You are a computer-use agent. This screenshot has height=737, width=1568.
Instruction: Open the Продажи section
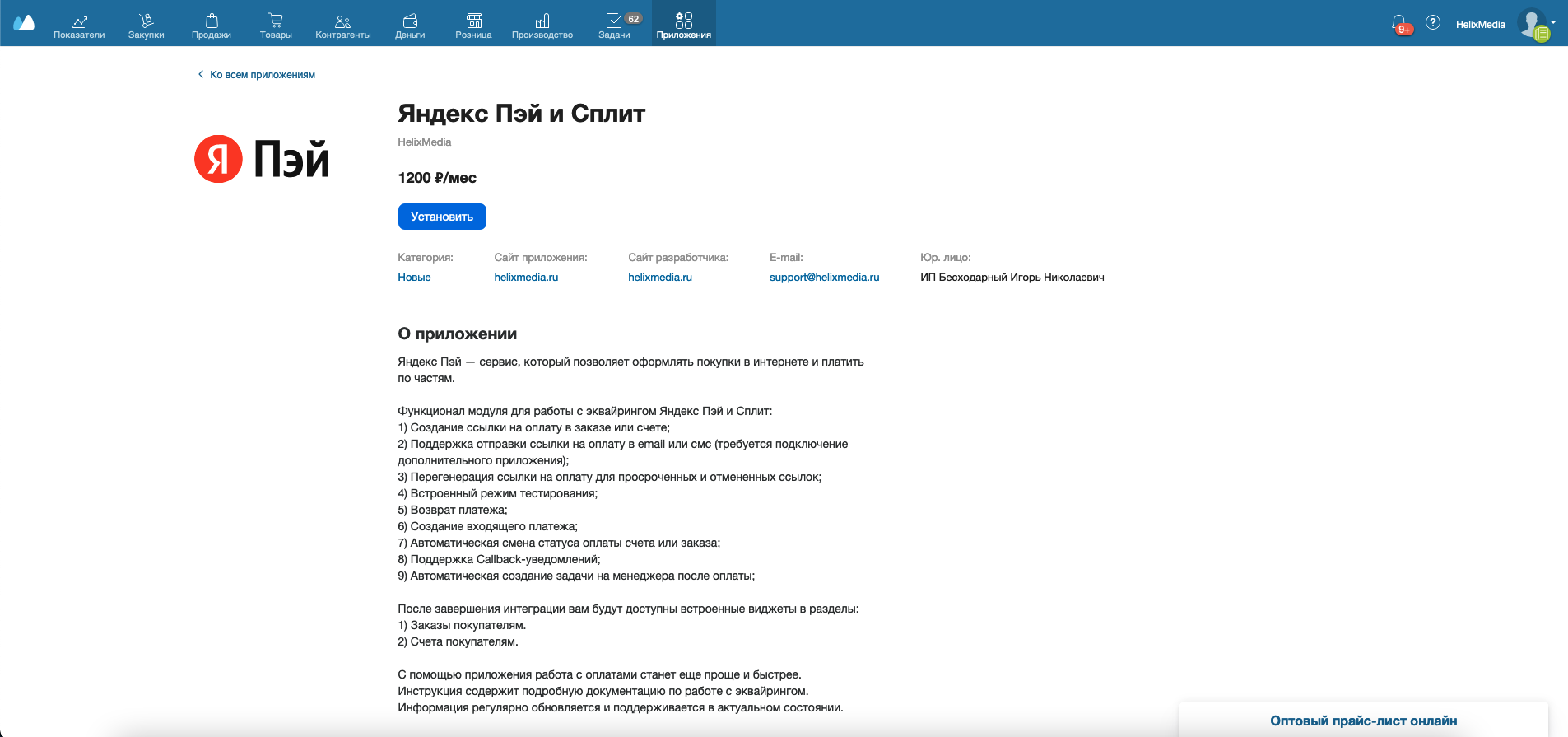(212, 25)
